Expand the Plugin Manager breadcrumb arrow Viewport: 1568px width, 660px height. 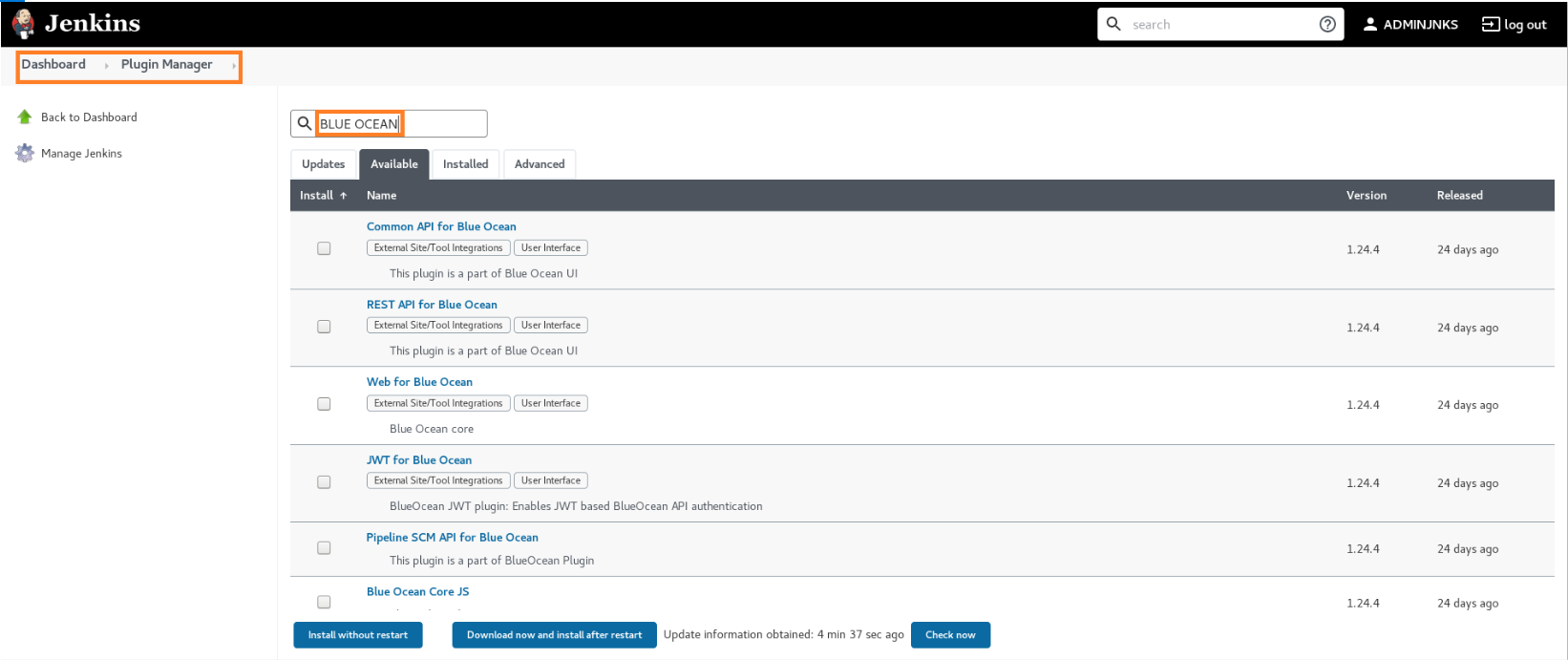point(234,65)
